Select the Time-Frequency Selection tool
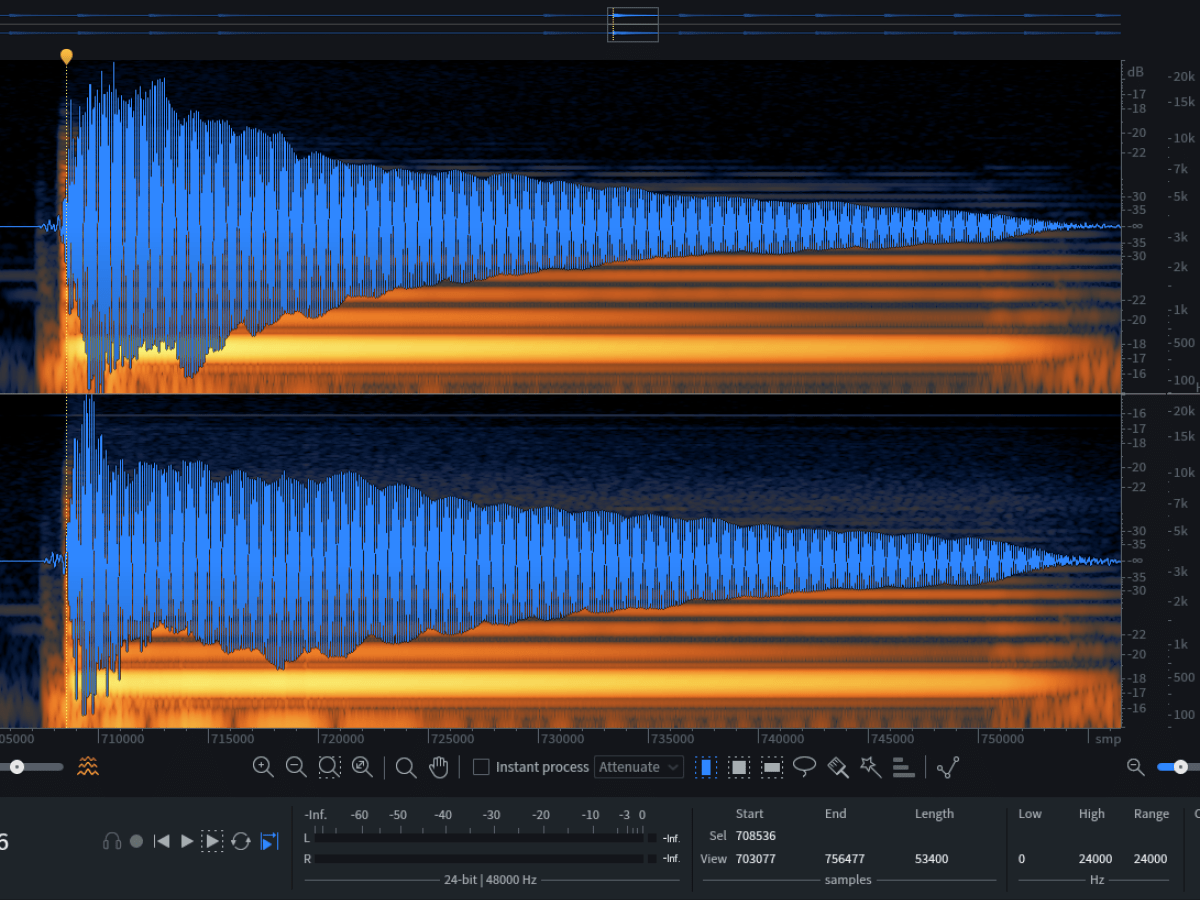Viewport: 1200px width, 900px height. coord(739,766)
